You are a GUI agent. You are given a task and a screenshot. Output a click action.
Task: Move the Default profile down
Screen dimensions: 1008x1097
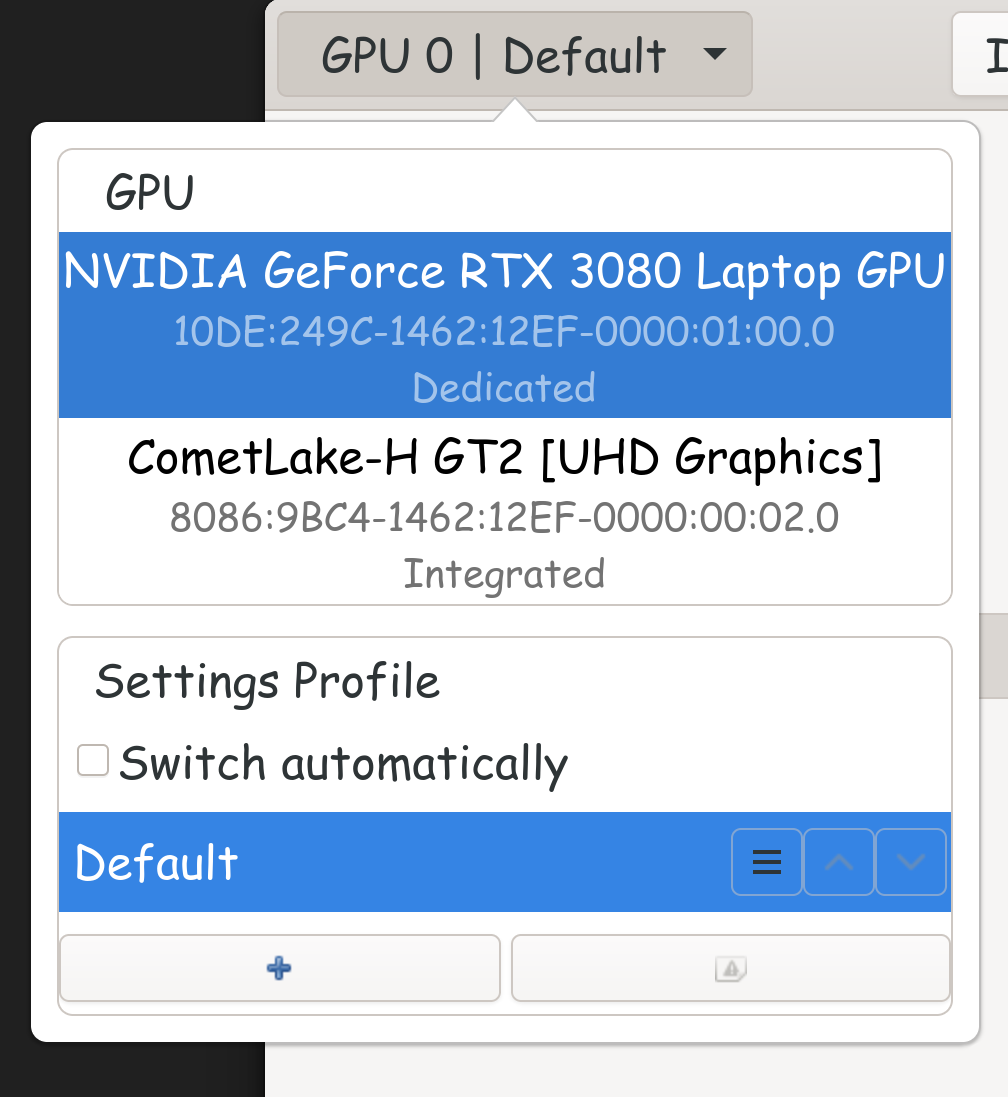911,862
